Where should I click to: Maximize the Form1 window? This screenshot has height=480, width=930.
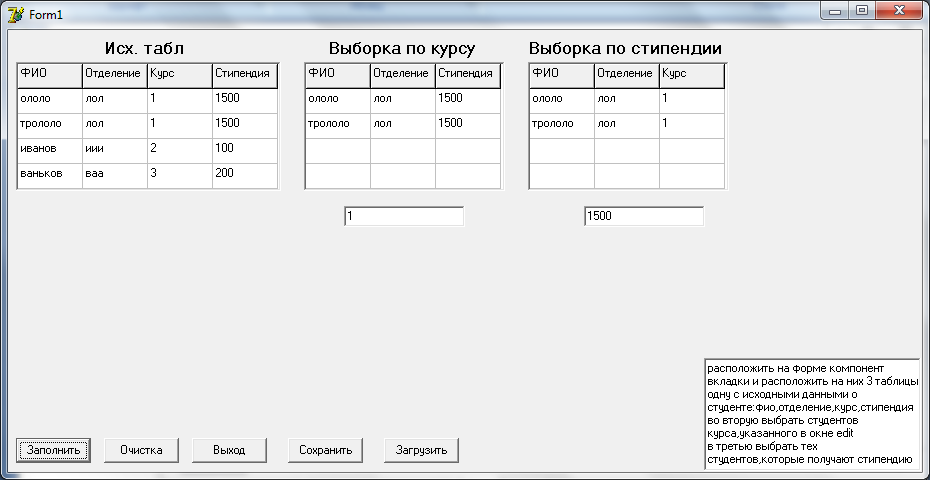click(862, 11)
